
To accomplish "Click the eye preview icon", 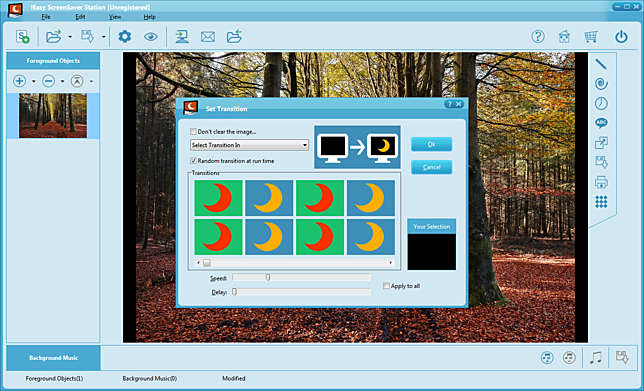I will 151,37.
